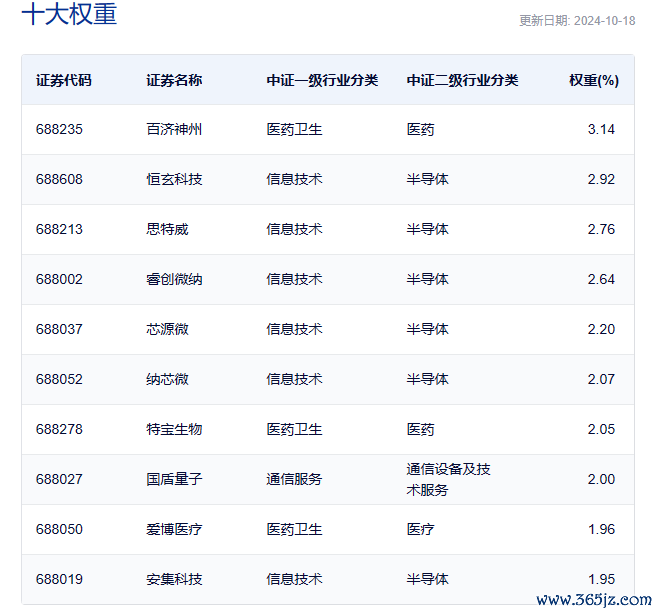
Task: Click the 中证二级行业分类 column header
Action: pyautogui.click(x=462, y=80)
